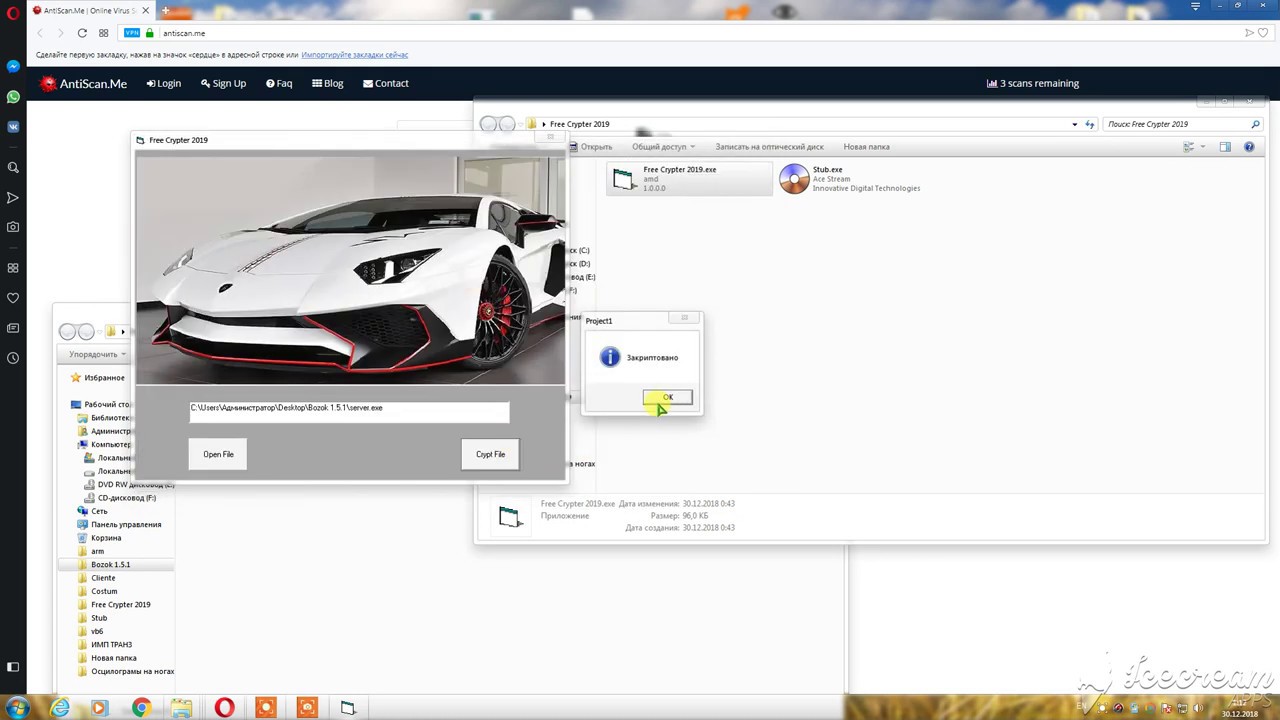Image resolution: width=1280 pixels, height=720 pixels.
Task: Open VK in Opera sidebar
Action: click(x=13, y=127)
